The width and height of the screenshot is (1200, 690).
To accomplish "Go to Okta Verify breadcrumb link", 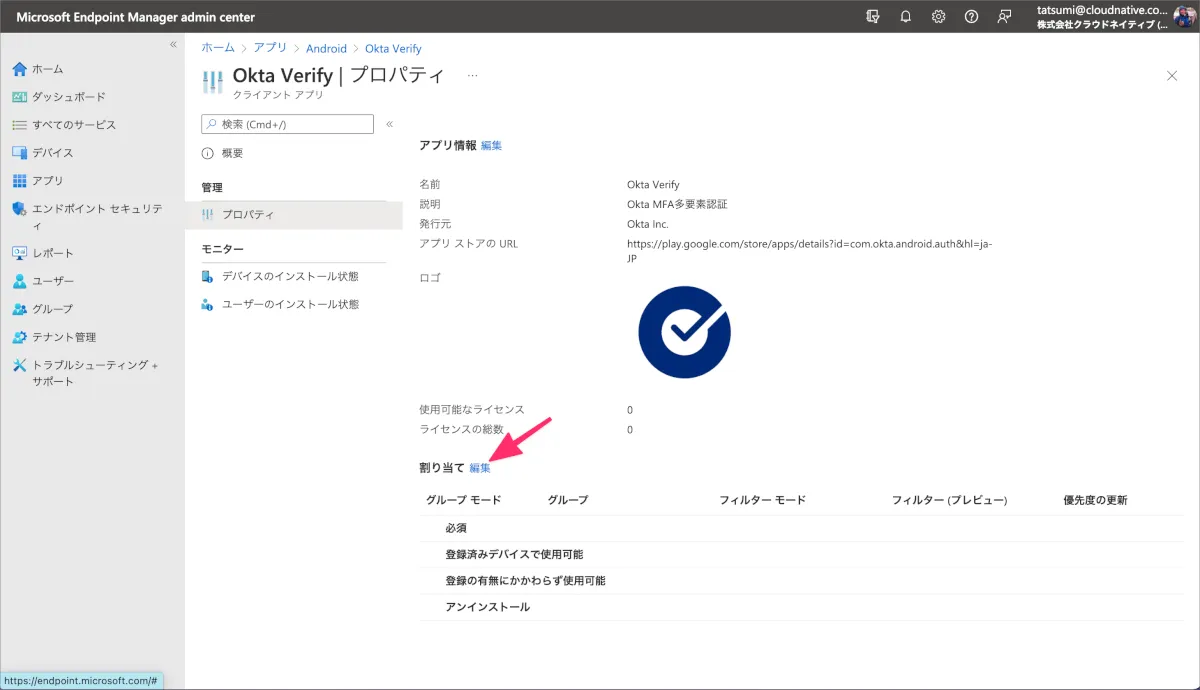I will [393, 48].
